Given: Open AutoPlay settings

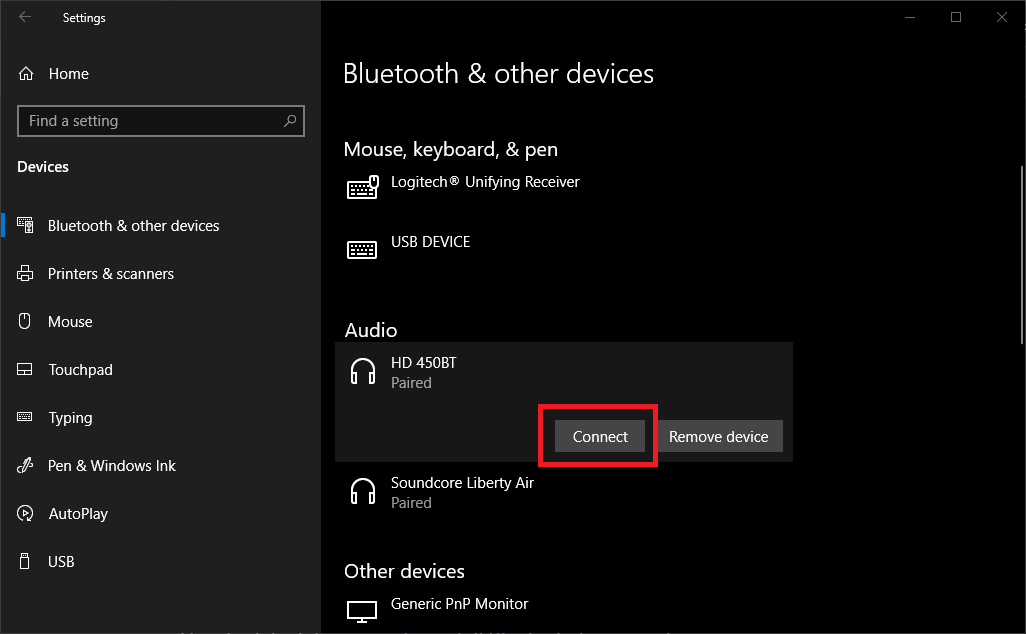Looking at the screenshot, I should pos(78,514).
